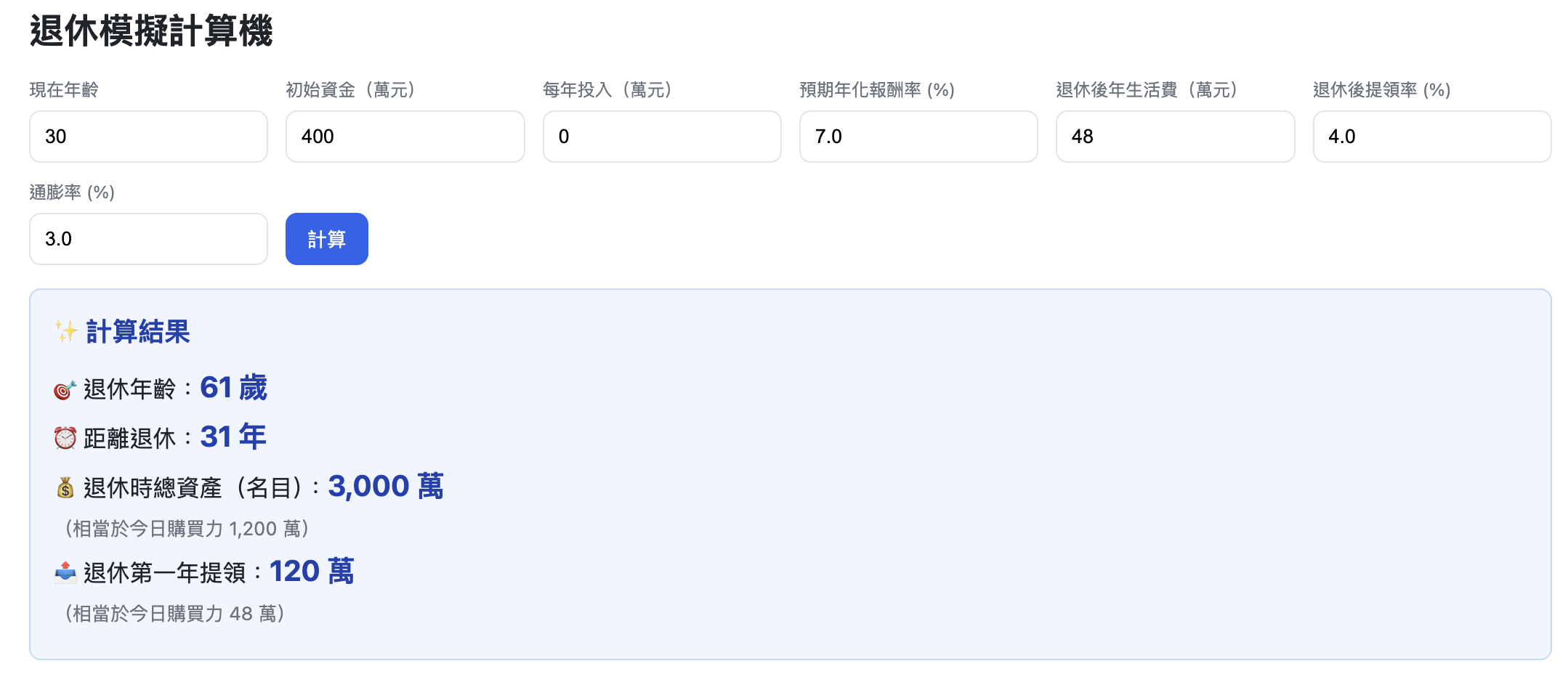Image resolution: width=1568 pixels, height=674 pixels.
Task: Select the 通膨率 input showing 3.0
Action: pyautogui.click(x=148, y=239)
